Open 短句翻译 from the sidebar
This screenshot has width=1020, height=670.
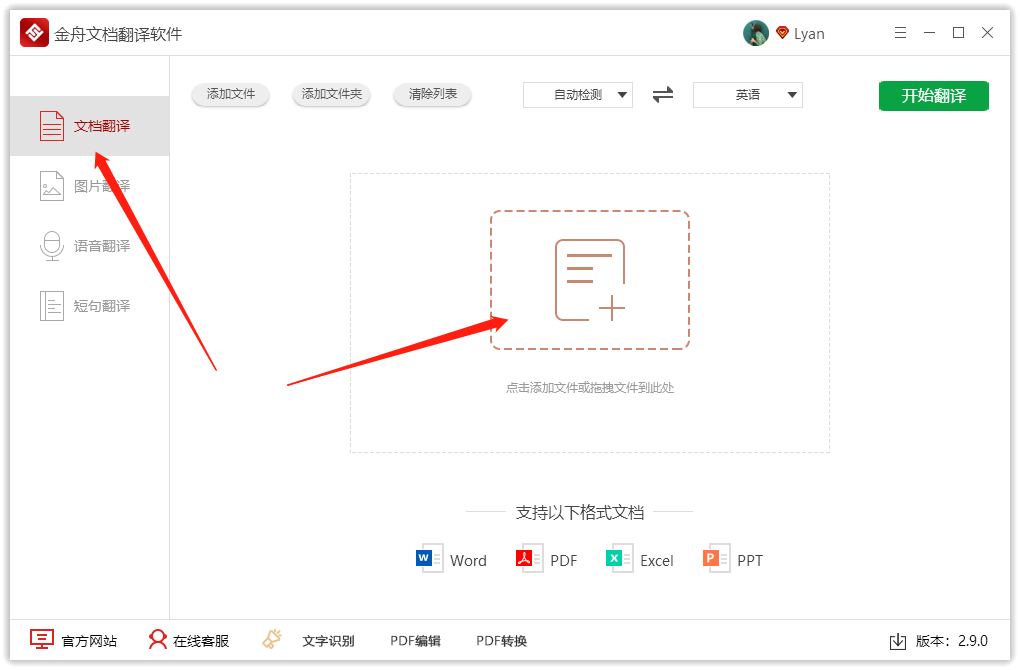point(90,305)
